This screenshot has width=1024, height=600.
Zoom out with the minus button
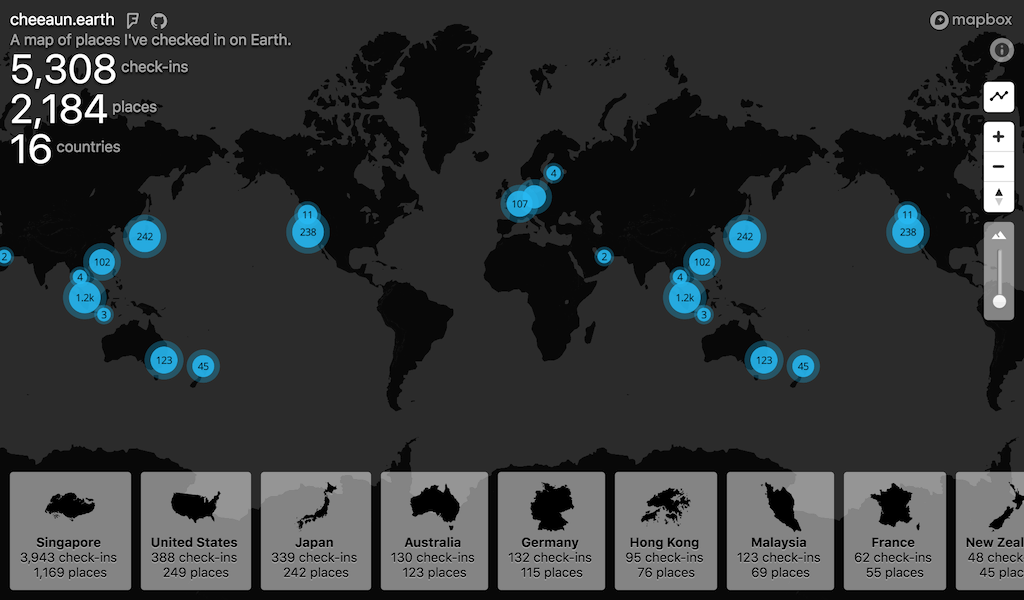coord(999,167)
